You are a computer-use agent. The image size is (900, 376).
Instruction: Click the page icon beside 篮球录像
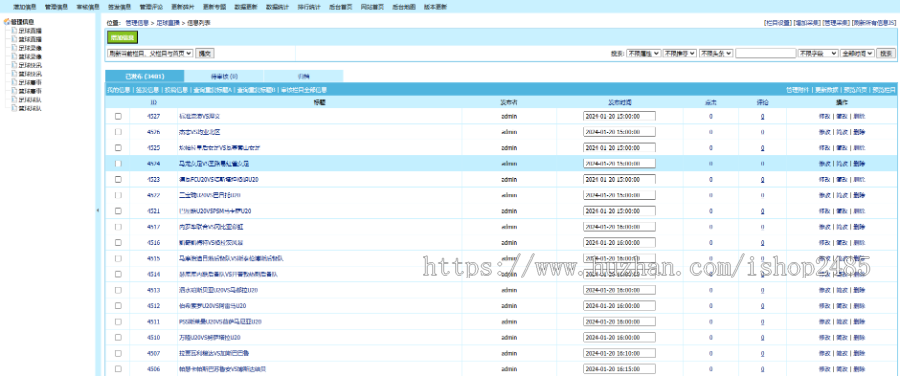[x=15, y=56]
